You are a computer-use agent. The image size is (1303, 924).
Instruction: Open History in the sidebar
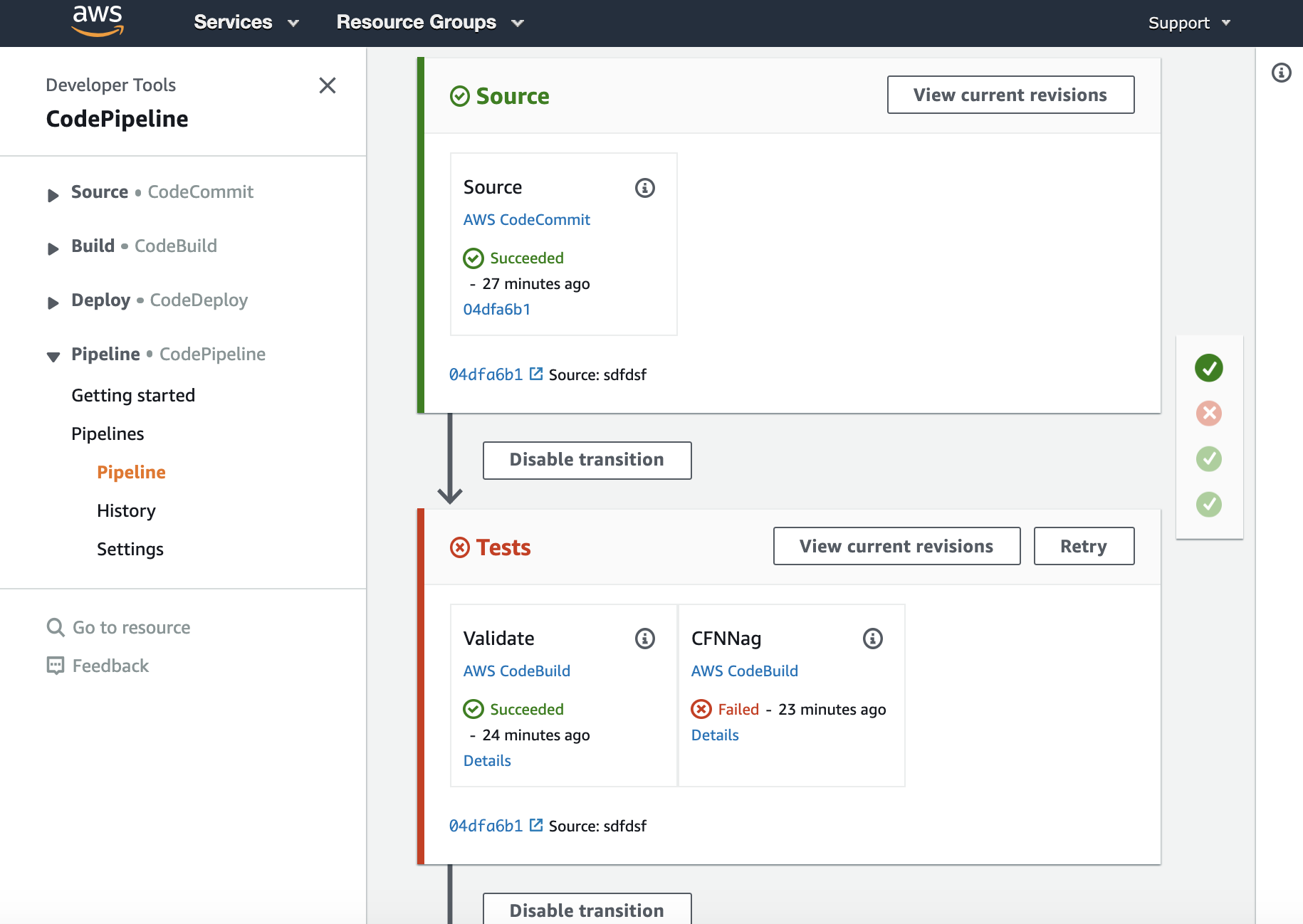tap(126, 510)
